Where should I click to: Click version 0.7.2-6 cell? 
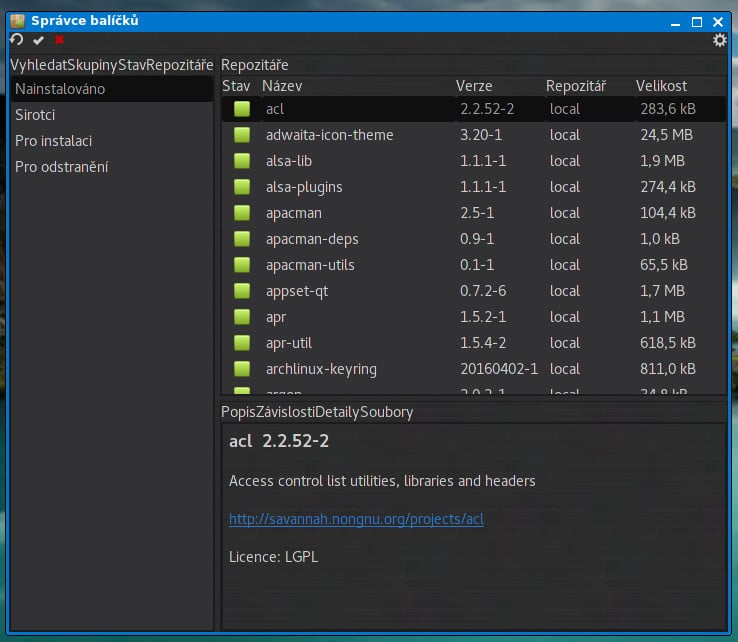pyautogui.click(x=483, y=291)
